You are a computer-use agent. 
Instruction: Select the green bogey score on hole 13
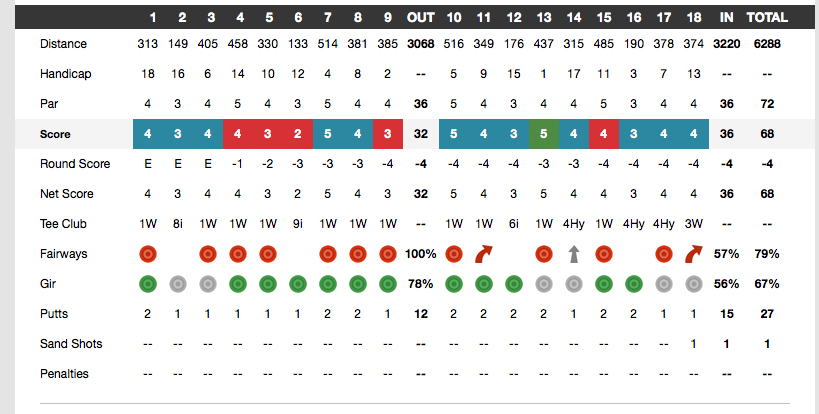543,134
